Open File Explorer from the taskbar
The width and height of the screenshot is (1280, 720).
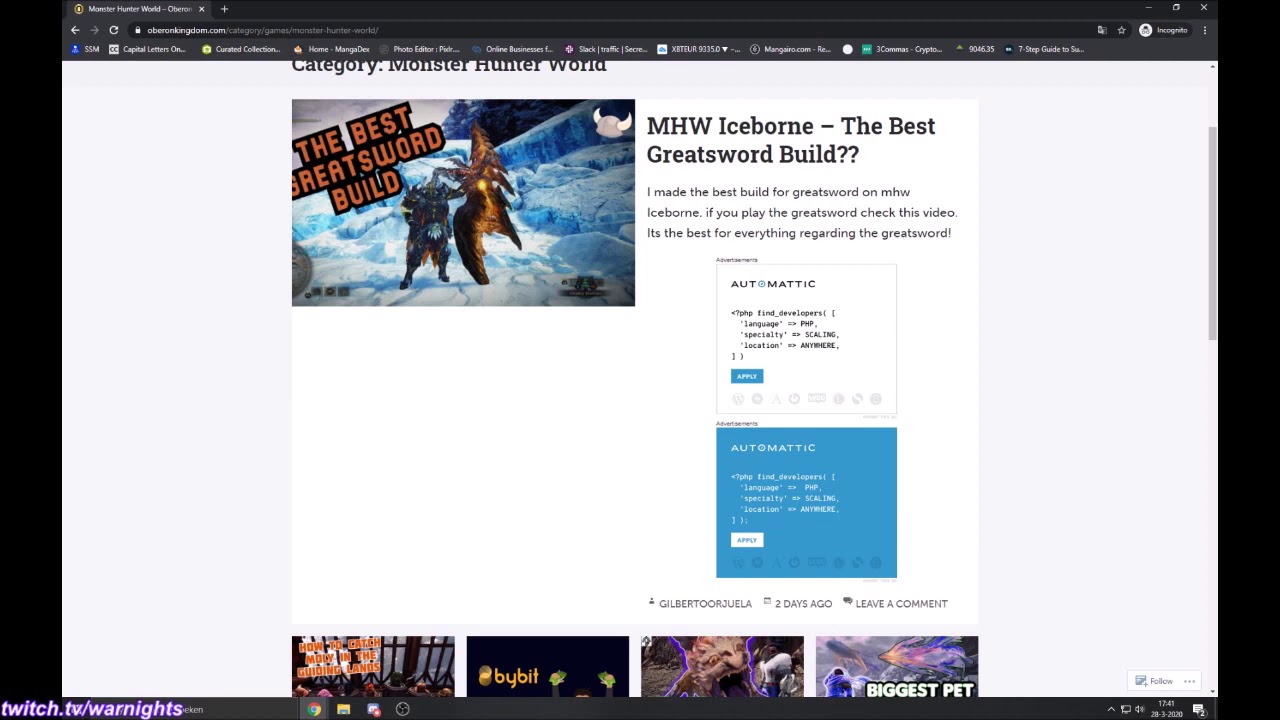344,709
